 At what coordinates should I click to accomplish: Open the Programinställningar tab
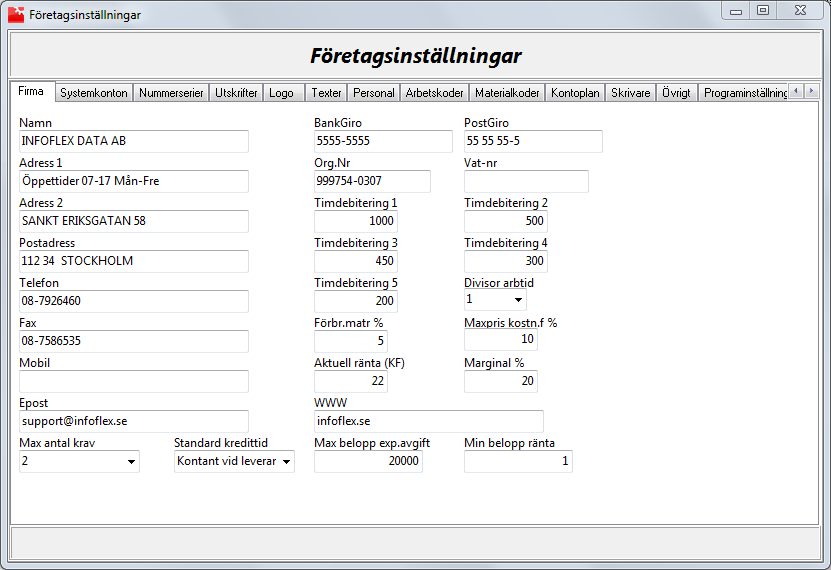coord(744,93)
